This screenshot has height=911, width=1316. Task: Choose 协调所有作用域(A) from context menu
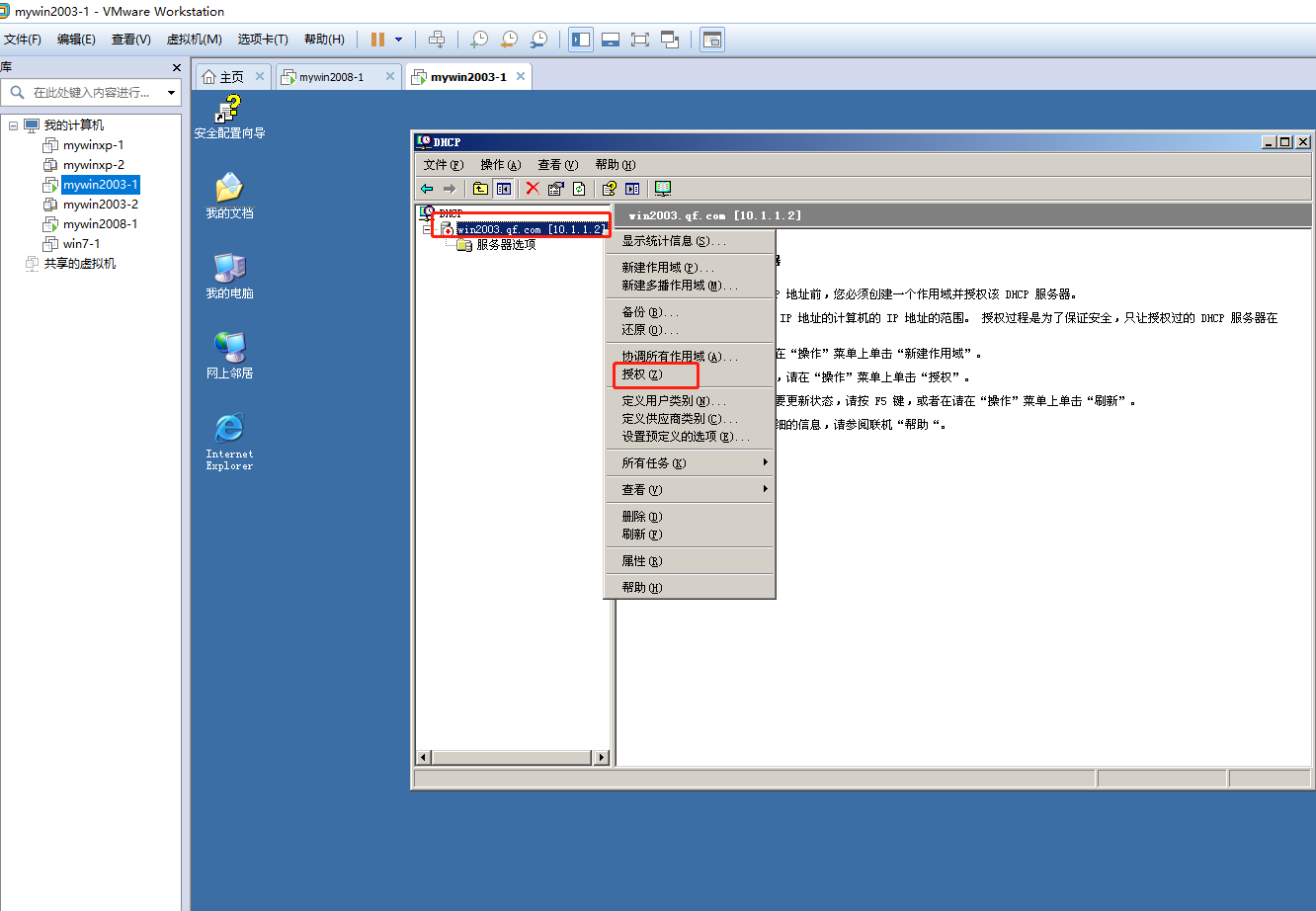690,357
